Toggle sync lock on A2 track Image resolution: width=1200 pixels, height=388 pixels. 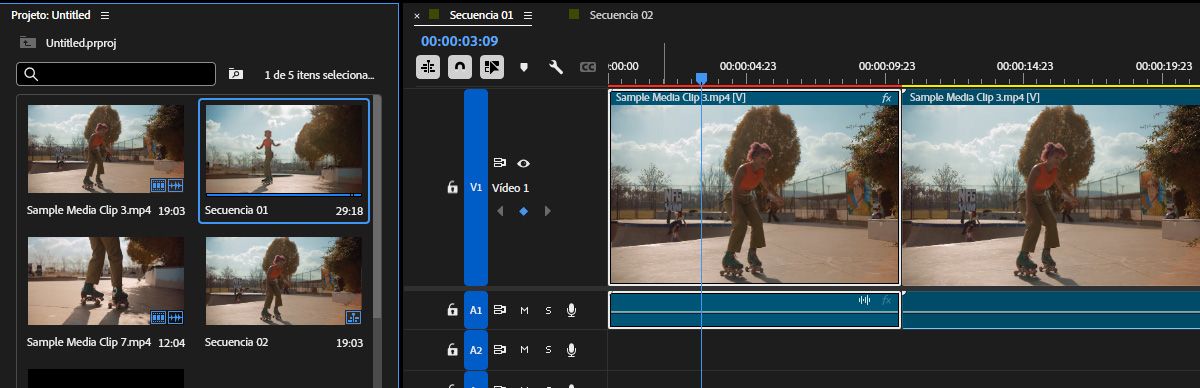click(500, 350)
